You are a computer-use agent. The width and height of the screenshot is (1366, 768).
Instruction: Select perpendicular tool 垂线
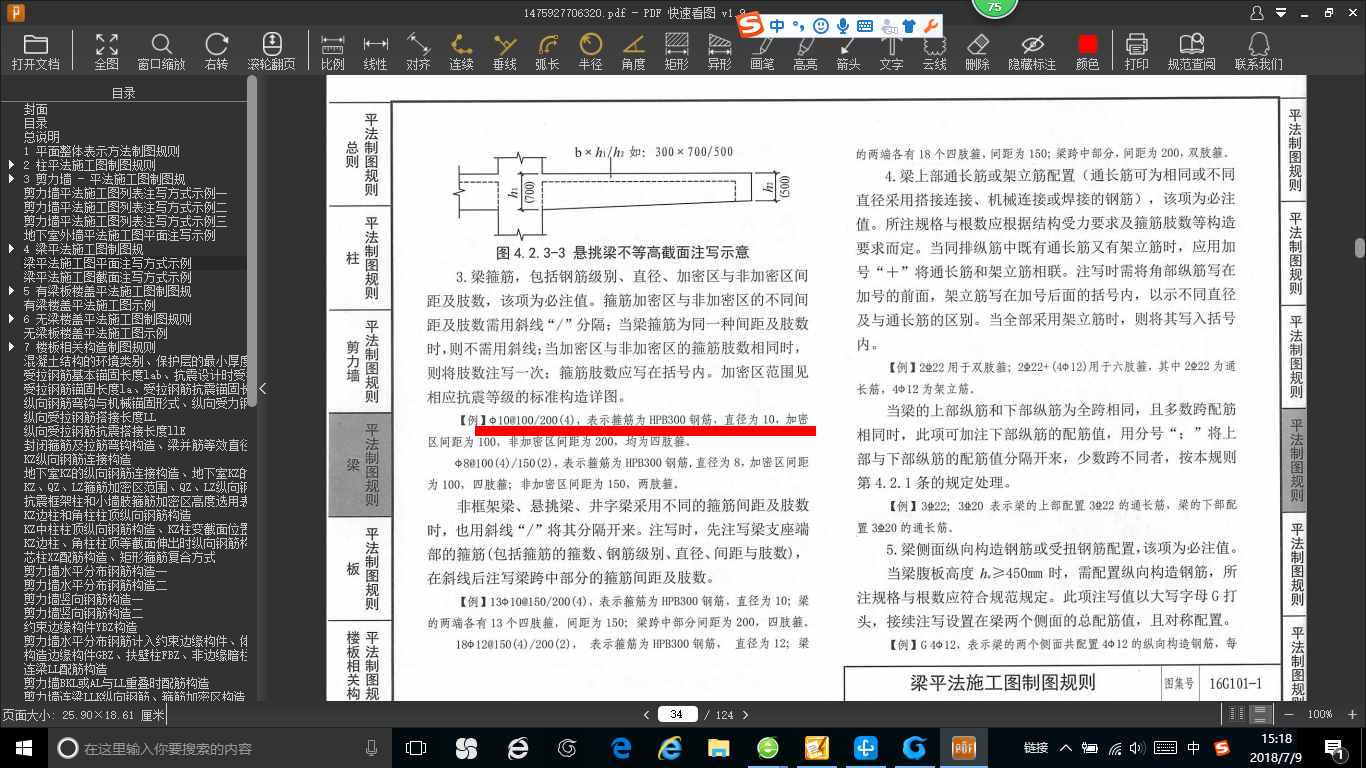pyautogui.click(x=505, y=52)
